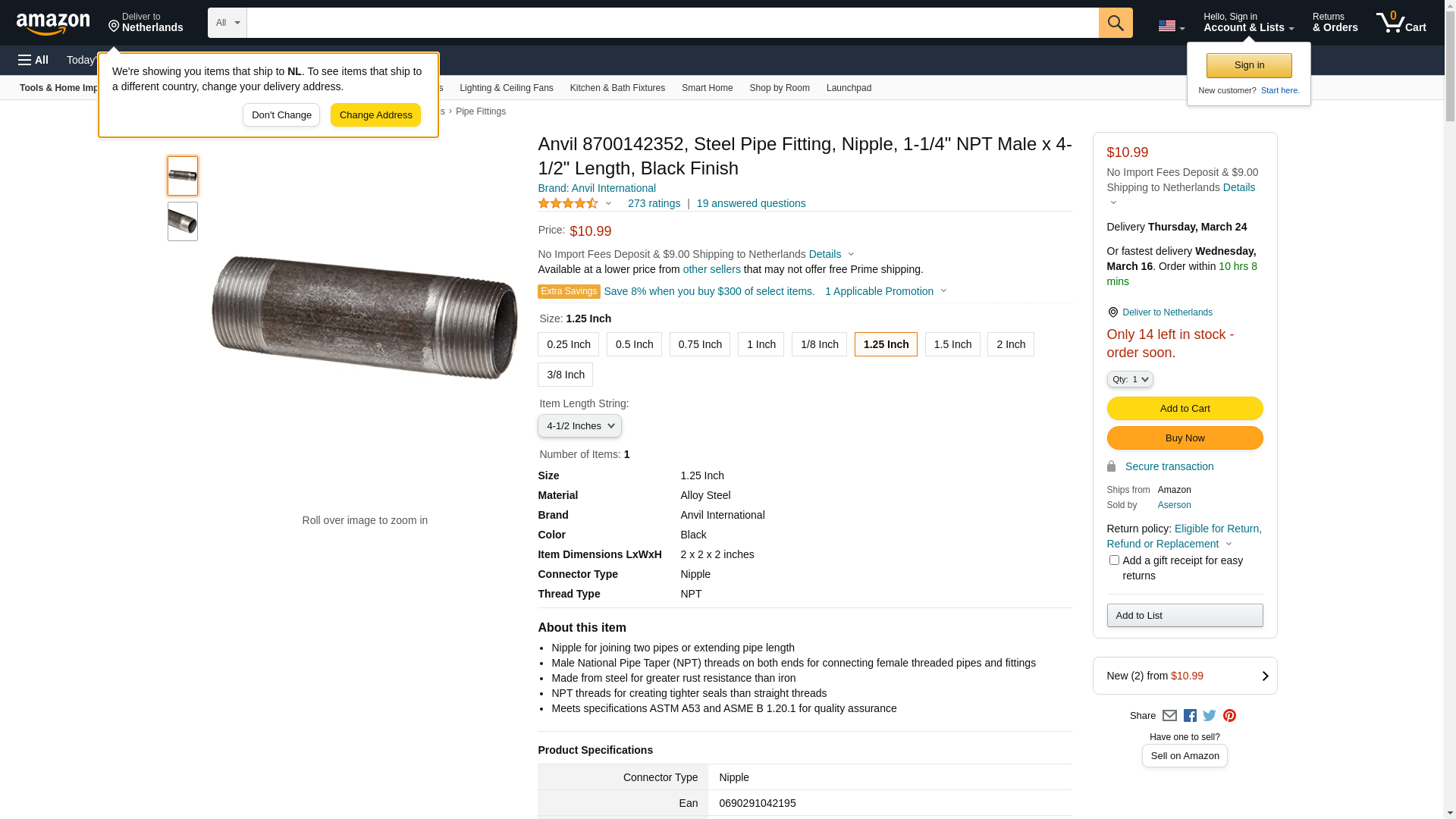
Task: Open the US flag language selector
Action: 1171,26
